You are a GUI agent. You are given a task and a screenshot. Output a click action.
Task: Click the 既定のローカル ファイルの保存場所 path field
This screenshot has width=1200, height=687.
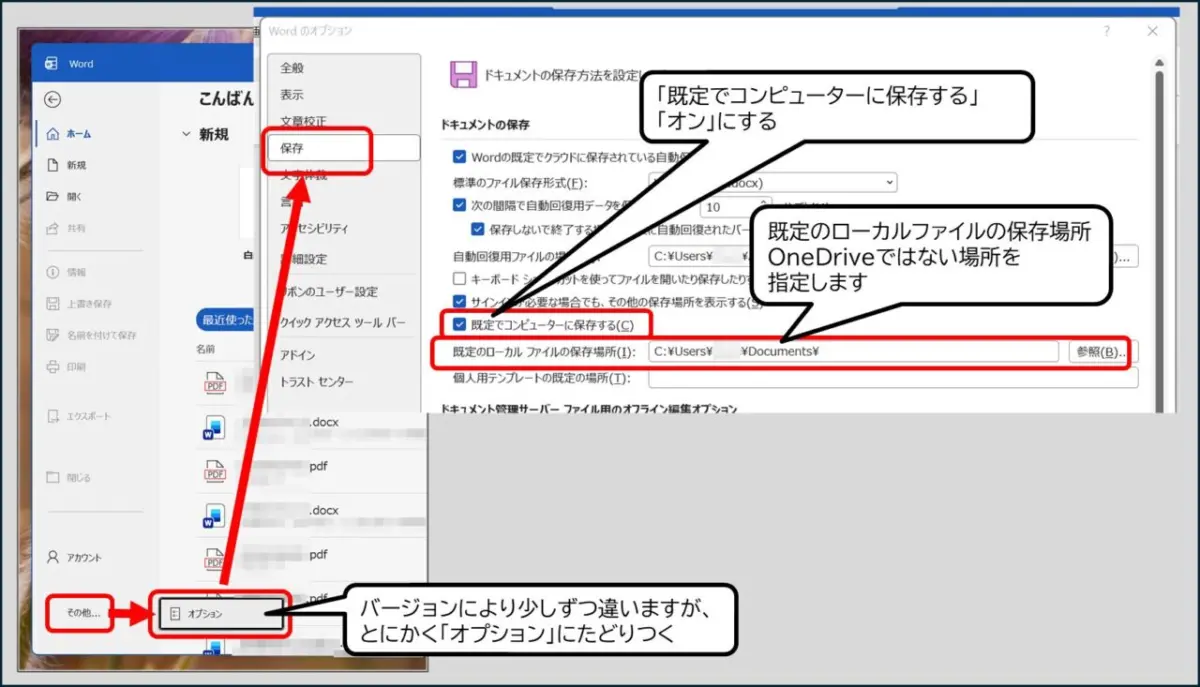(853, 352)
